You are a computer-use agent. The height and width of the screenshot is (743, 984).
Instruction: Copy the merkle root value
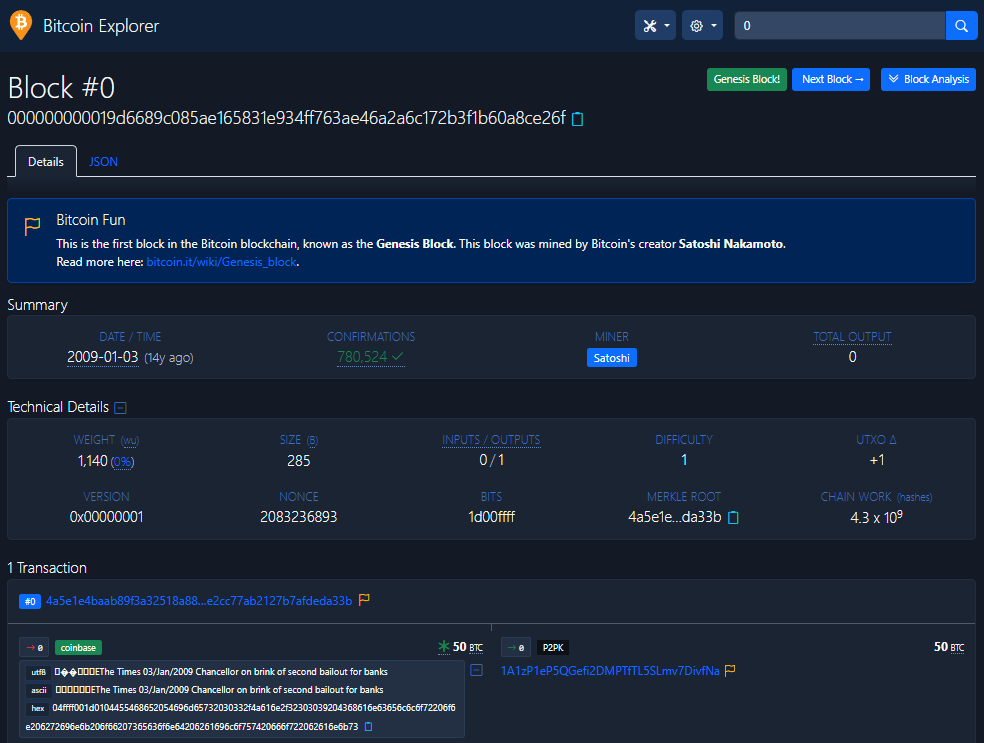pos(733,517)
